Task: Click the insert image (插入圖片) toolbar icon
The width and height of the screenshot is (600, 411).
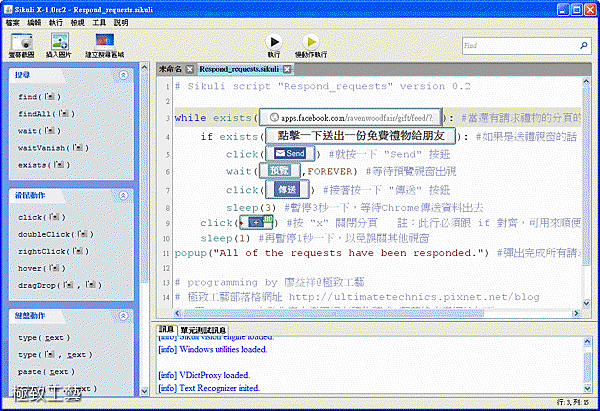Action: (59, 41)
